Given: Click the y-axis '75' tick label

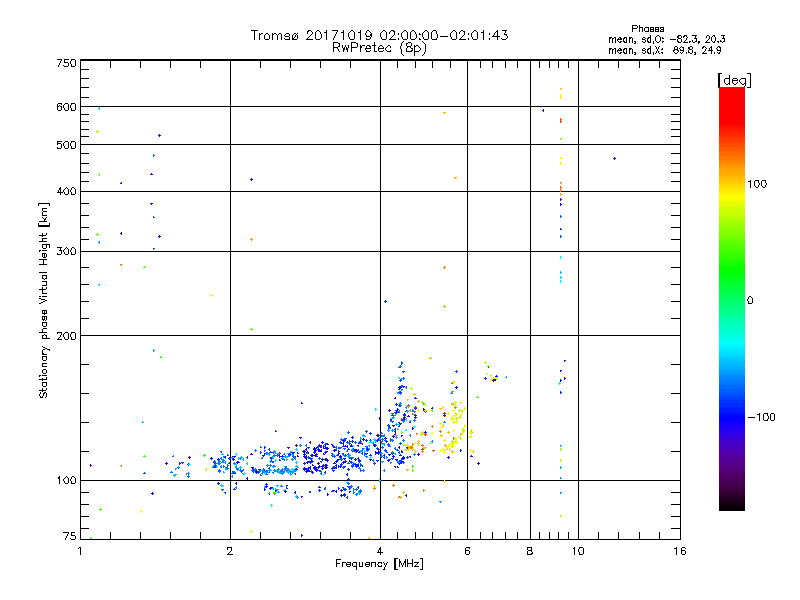Looking at the screenshot, I should click(x=70, y=536).
